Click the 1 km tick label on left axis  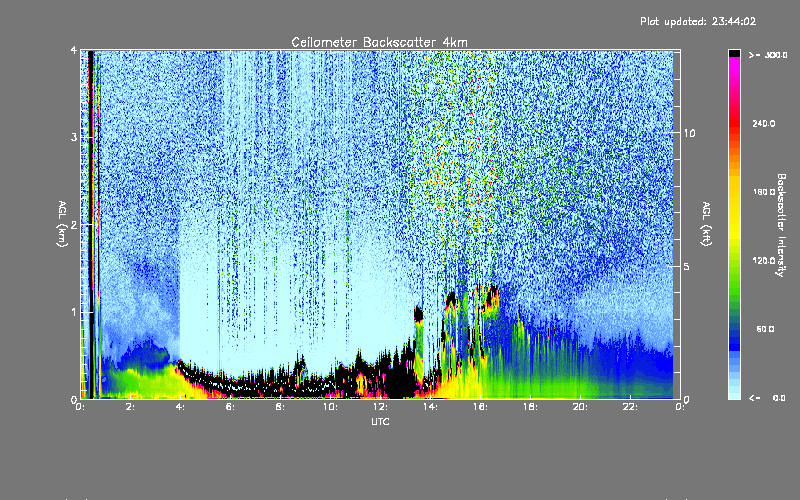pos(74,312)
